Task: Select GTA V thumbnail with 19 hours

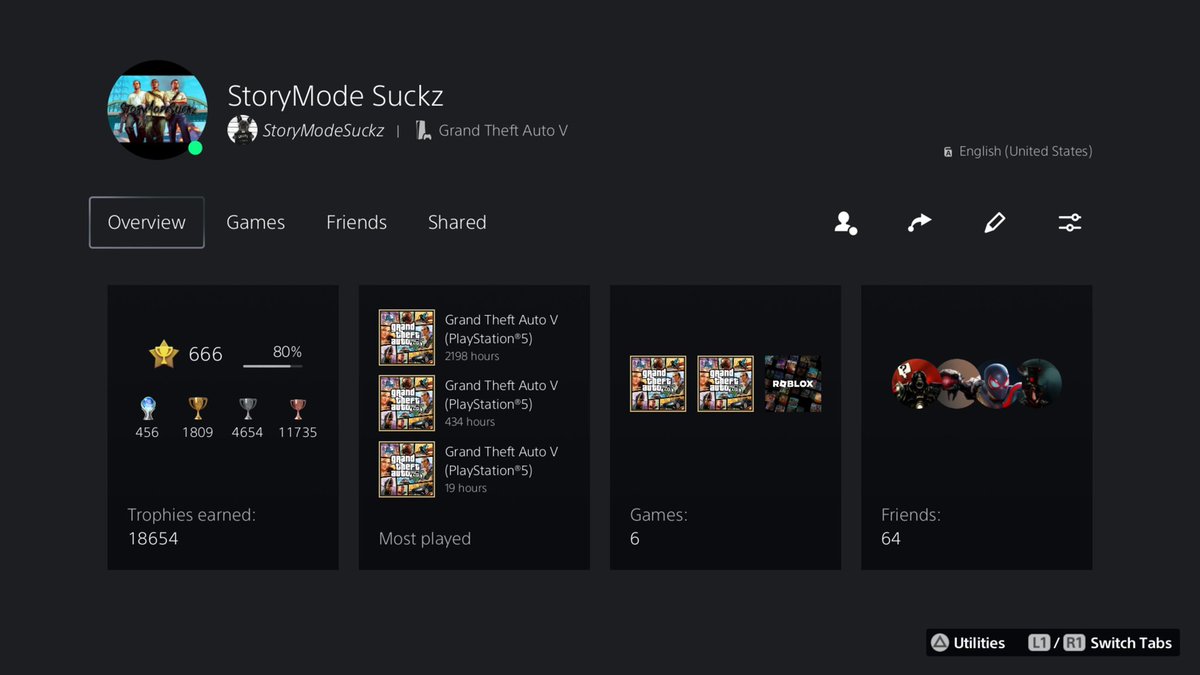Action: tap(407, 469)
